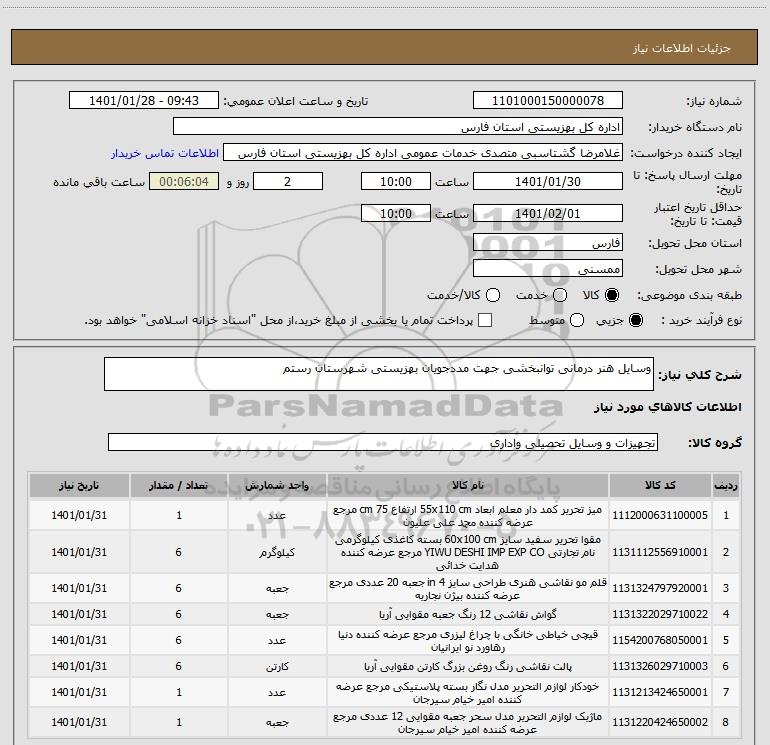The image size is (770, 745).
Task: Select product code 1154200768050001
Action: pyautogui.click(x=660, y=640)
